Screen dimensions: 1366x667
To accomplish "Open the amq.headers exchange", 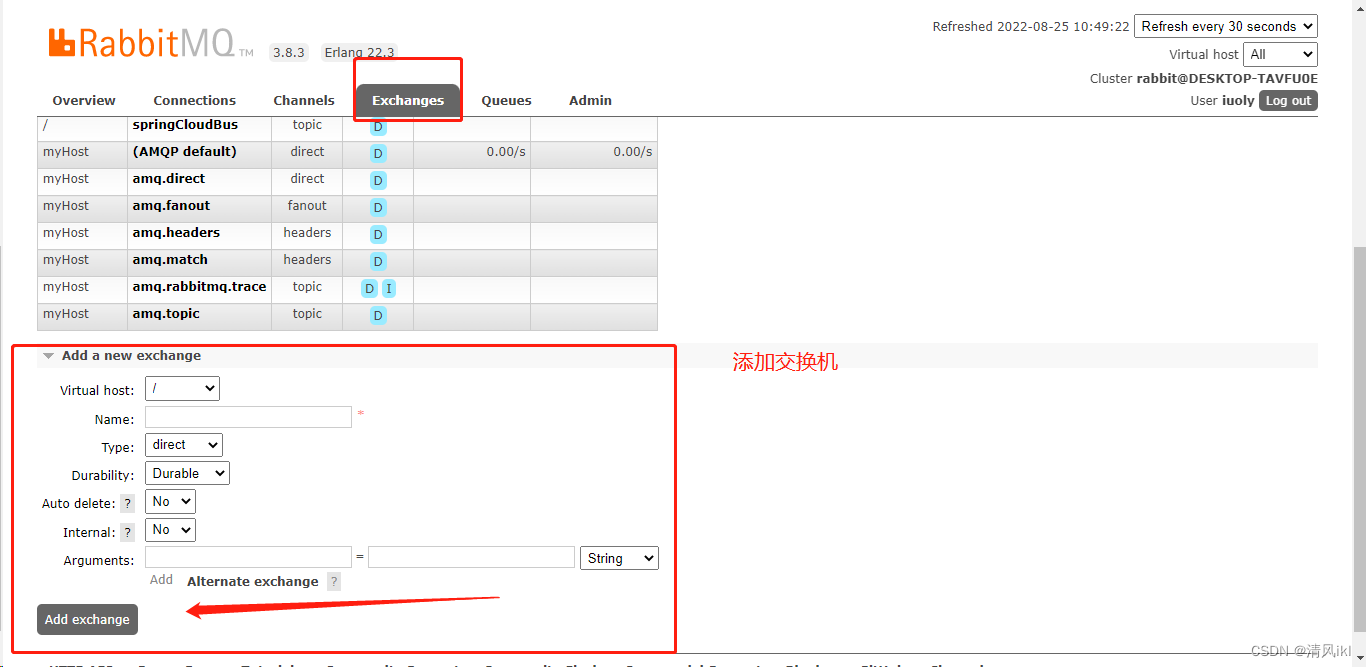I will point(176,233).
